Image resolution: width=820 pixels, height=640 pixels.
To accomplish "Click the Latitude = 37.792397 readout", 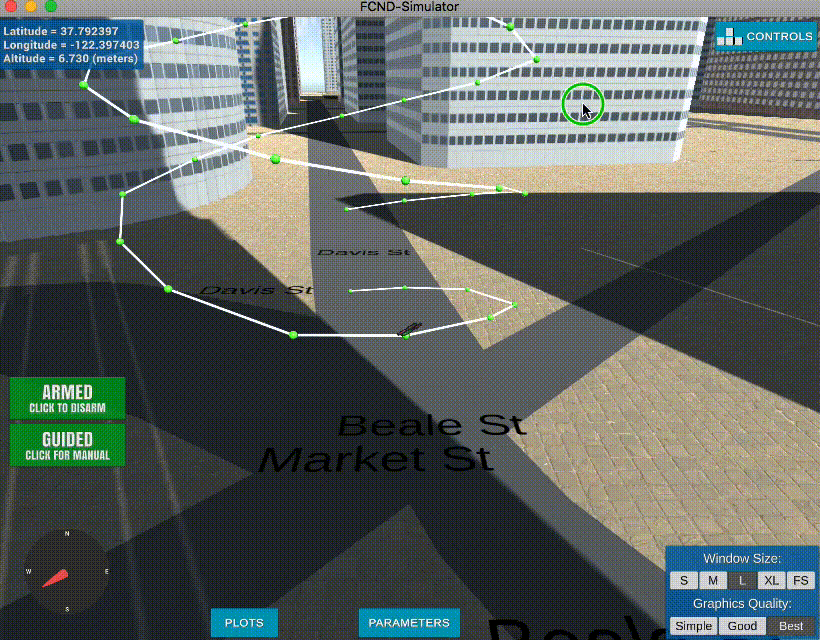I will pyautogui.click(x=61, y=31).
